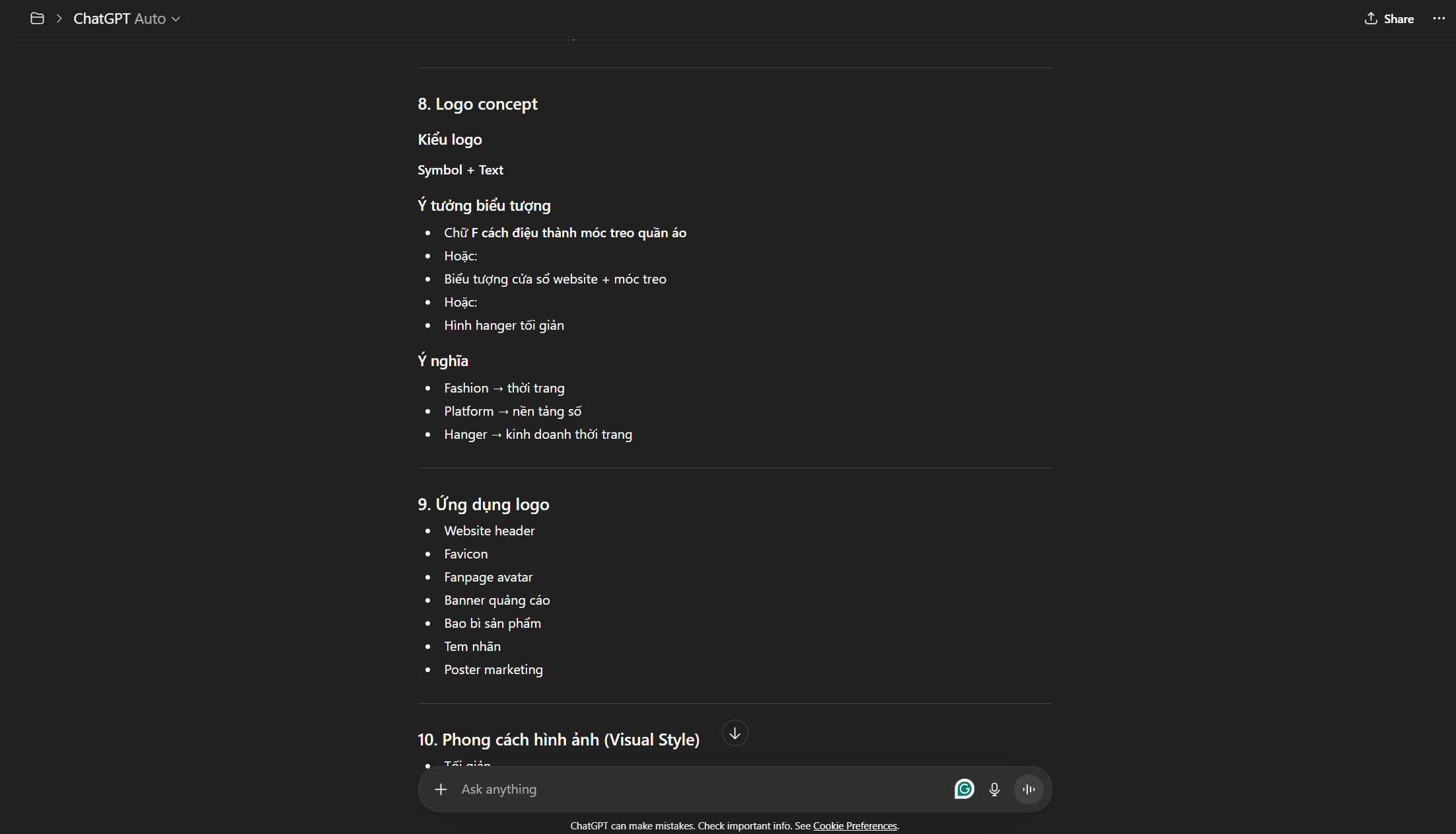This screenshot has width=1456, height=834.
Task: Click the "10. Phong cách hình ảnh" heading
Action: pos(558,739)
